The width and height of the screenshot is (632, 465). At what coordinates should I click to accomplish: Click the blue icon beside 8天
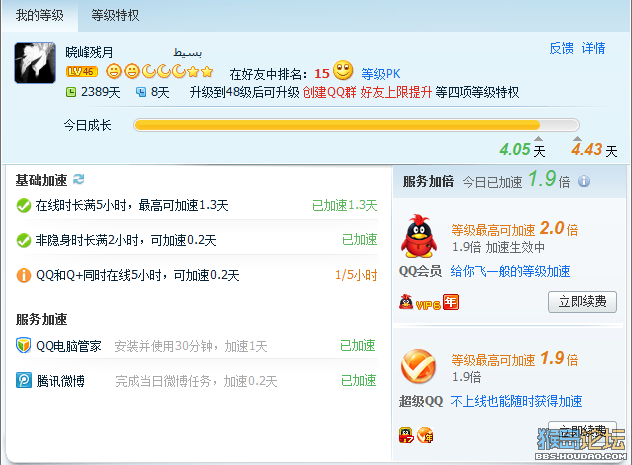coord(141,92)
